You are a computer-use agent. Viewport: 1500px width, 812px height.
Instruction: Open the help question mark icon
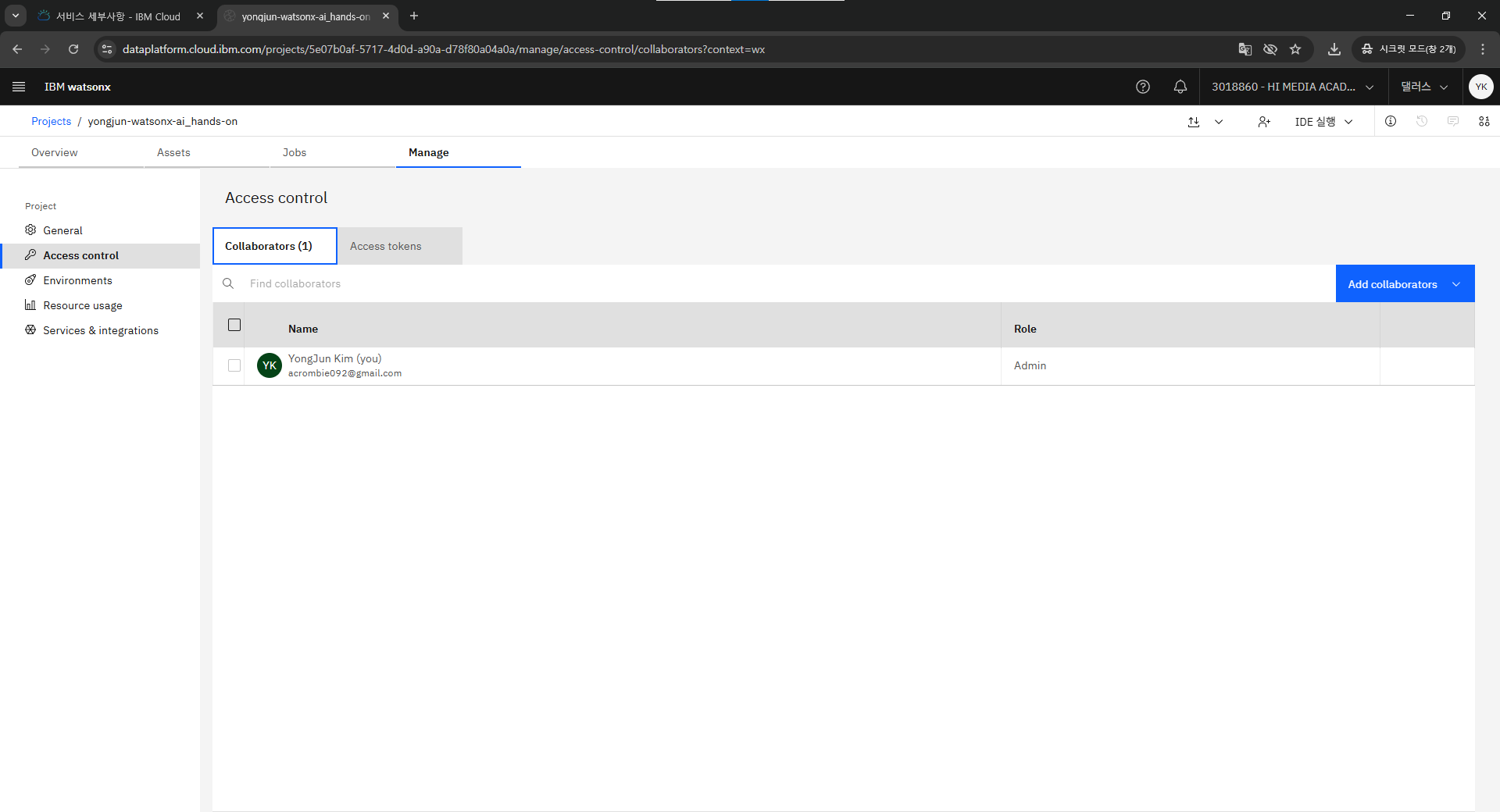click(1143, 87)
